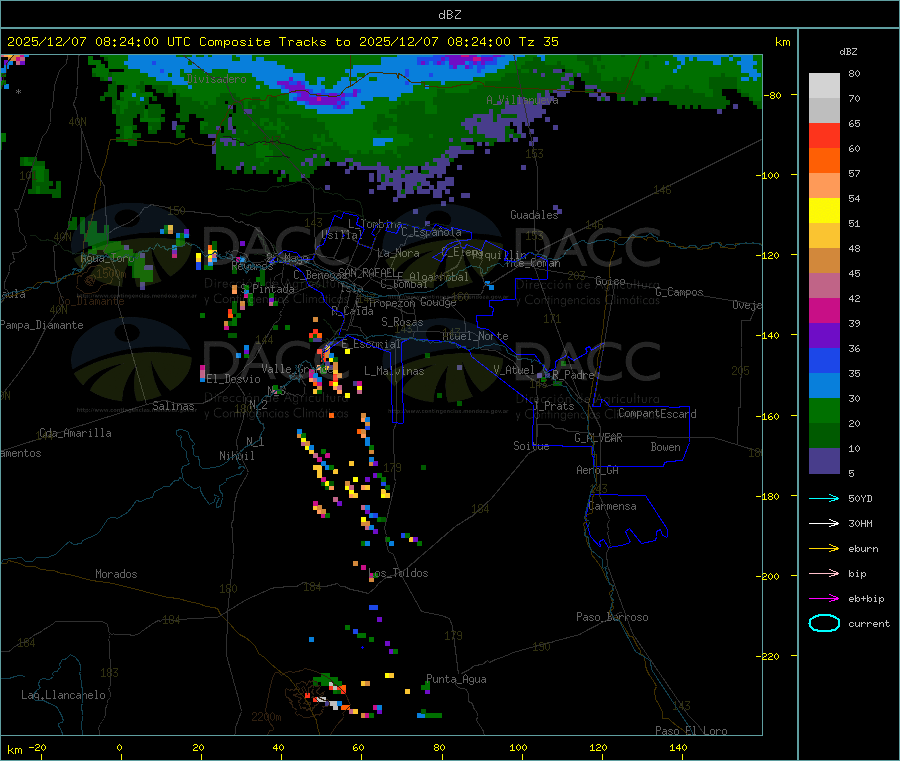
Task: Click the Agua_Toro map label
Action: click(107, 258)
